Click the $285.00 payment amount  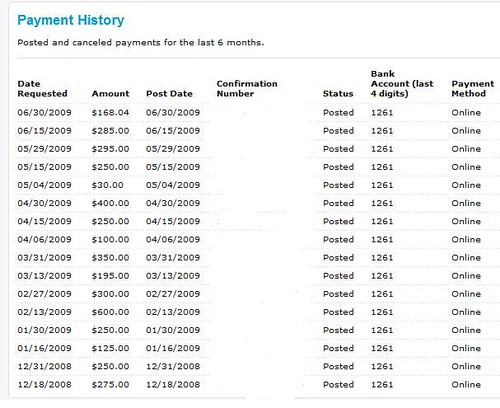[110, 131]
